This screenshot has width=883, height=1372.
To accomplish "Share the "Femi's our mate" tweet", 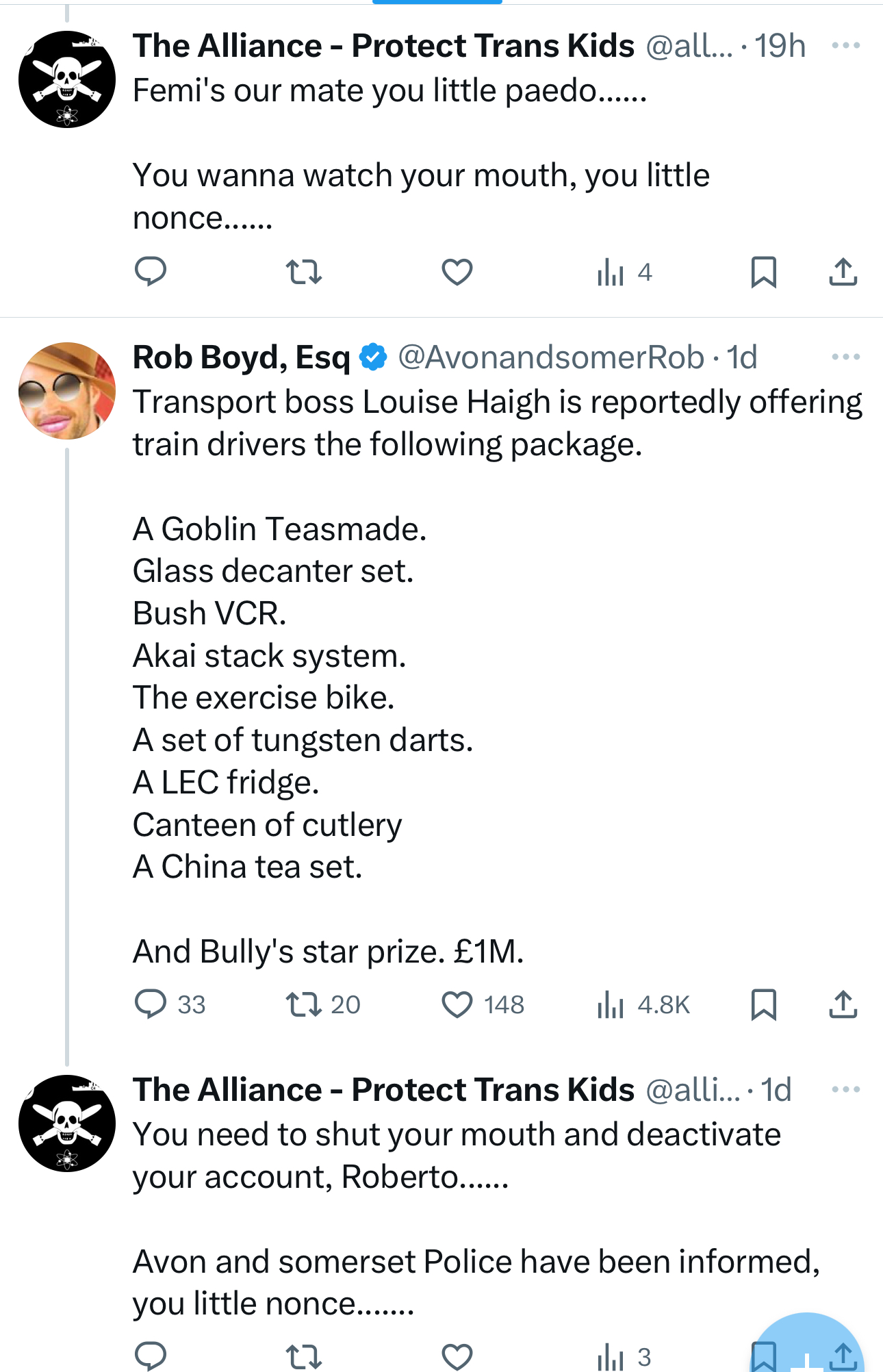I will pyautogui.click(x=843, y=272).
